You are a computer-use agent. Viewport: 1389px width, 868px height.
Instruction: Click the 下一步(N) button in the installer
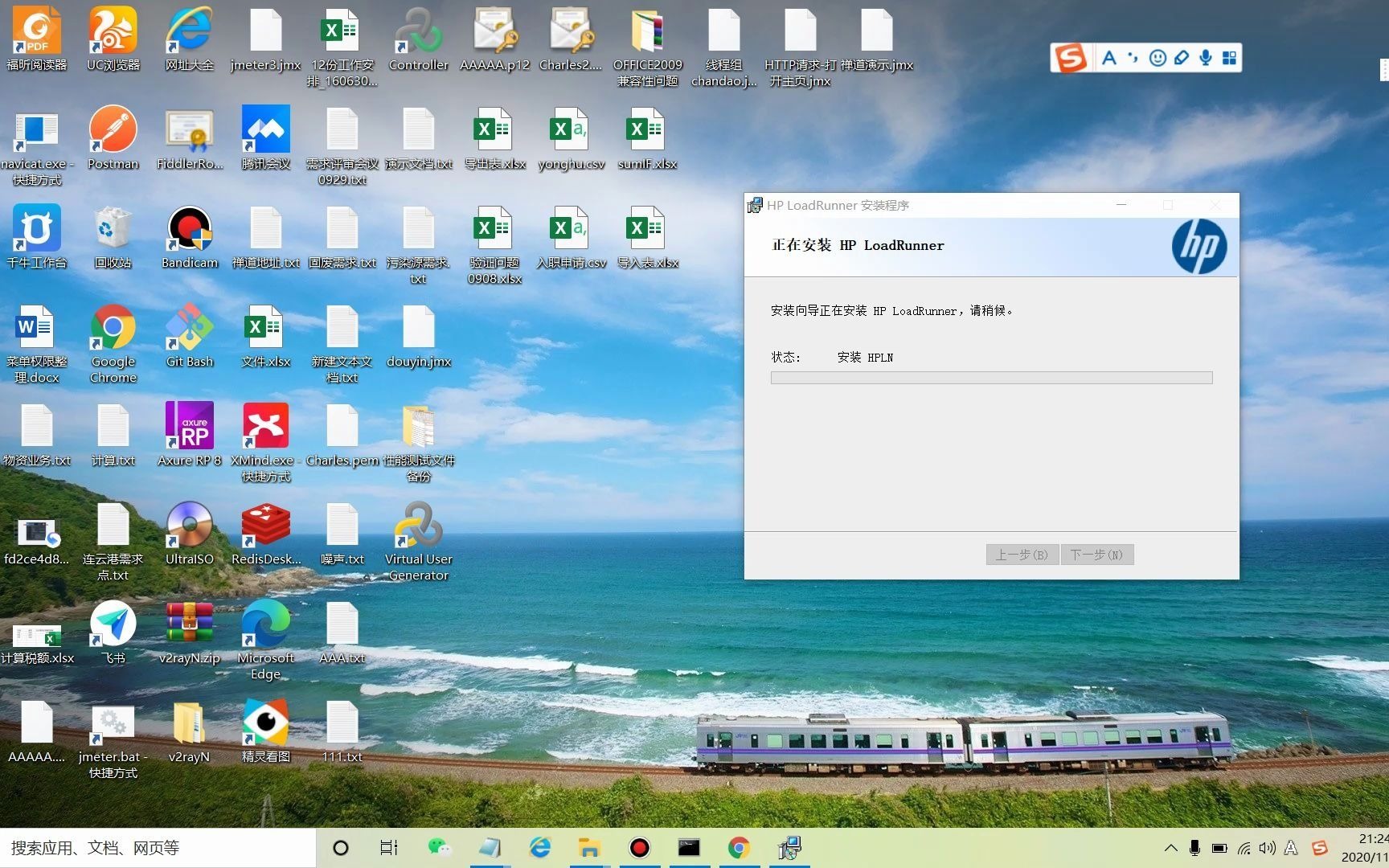[x=1097, y=555]
